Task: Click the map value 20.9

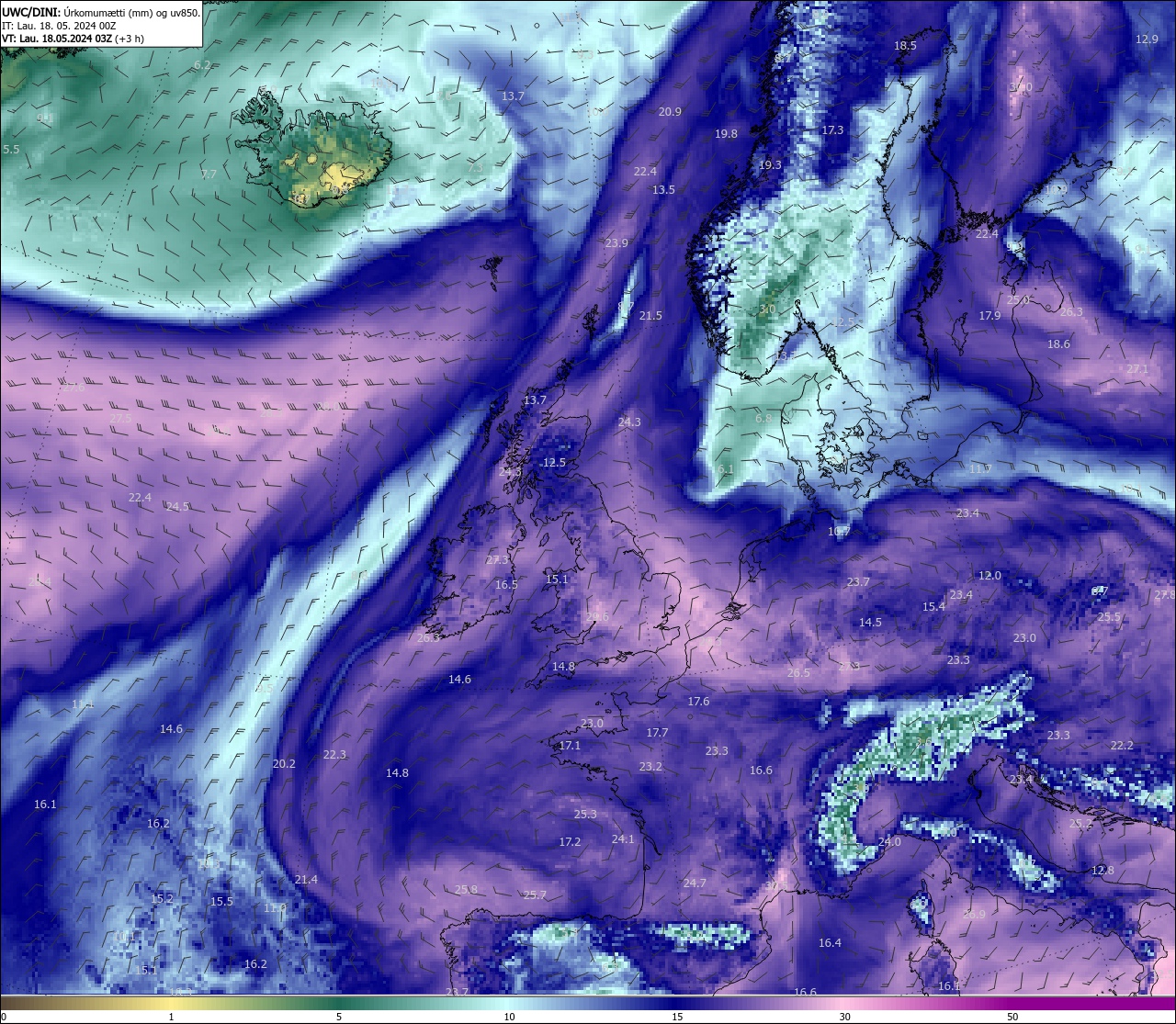Action: pyautogui.click(x=670, y=112)
